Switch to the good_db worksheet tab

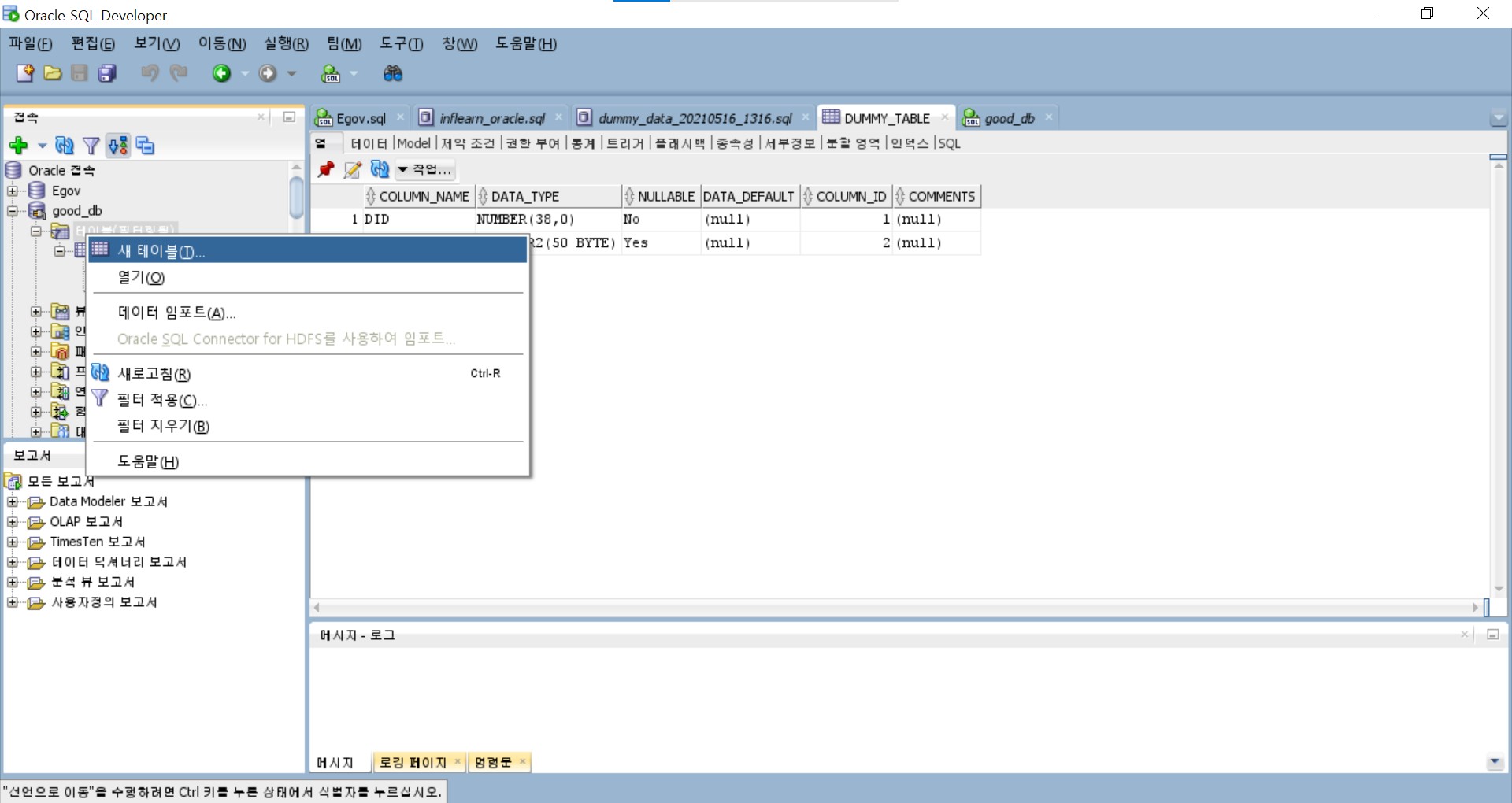pos(1009,118)
